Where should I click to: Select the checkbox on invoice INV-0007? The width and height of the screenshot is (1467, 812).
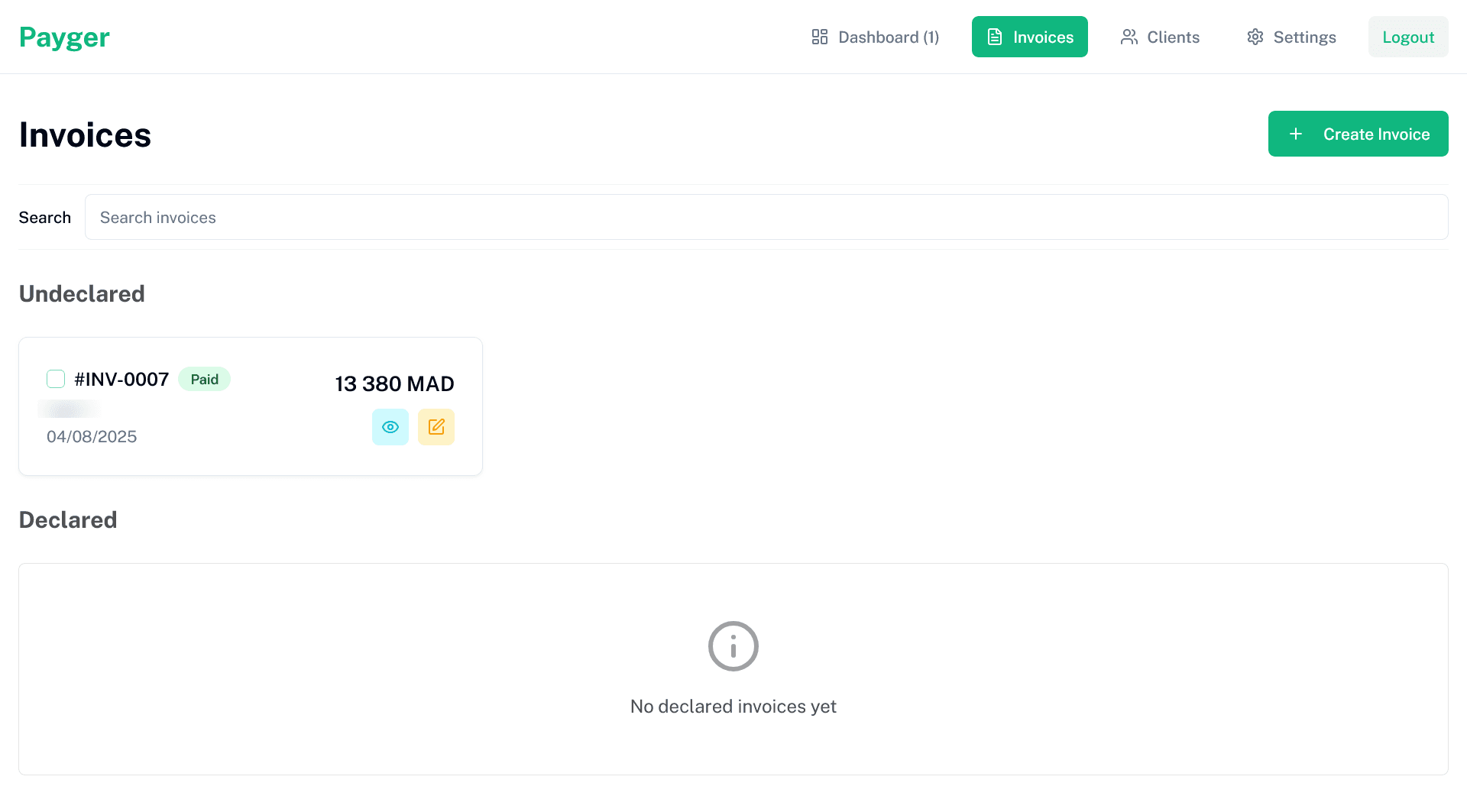(x=56, y=378)
